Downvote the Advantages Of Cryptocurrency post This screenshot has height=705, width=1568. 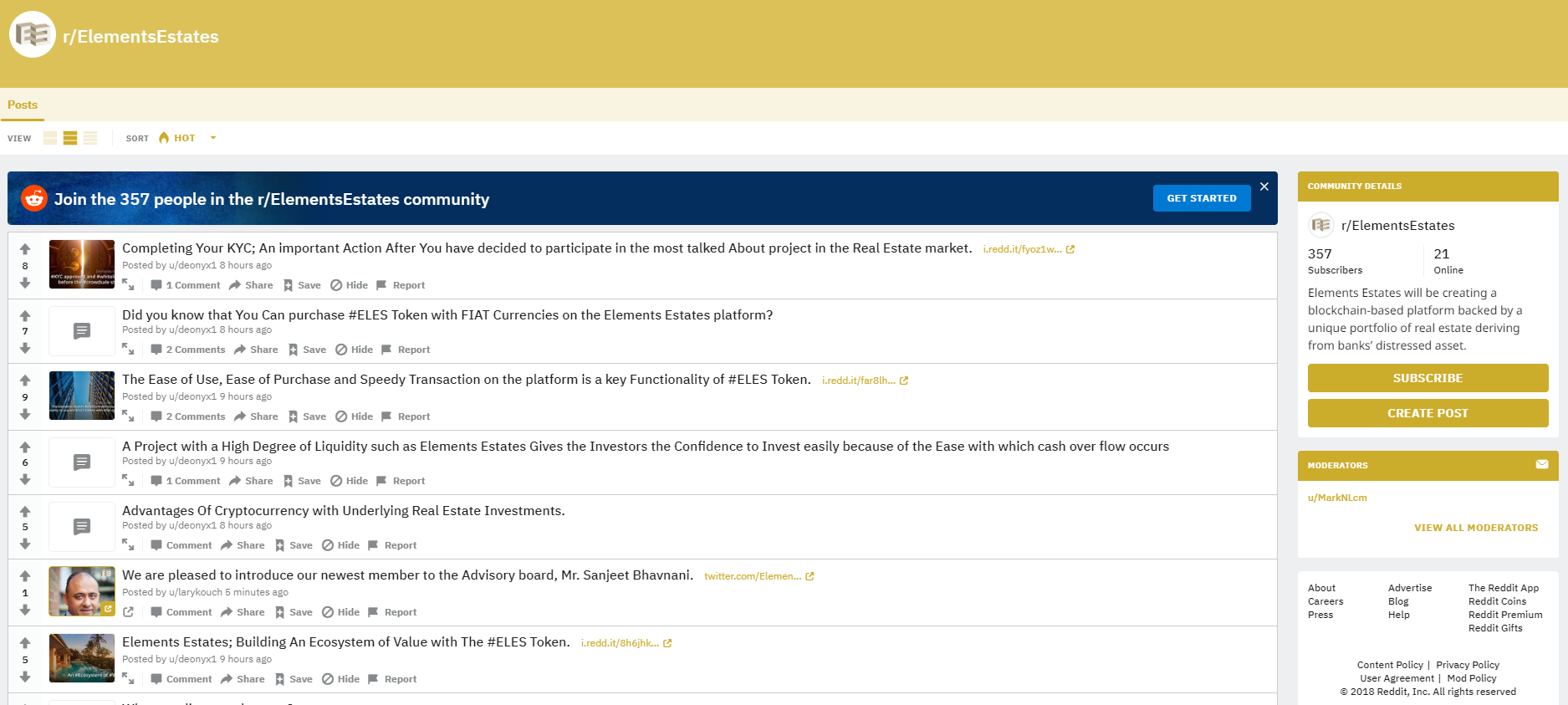coord(25,543)
